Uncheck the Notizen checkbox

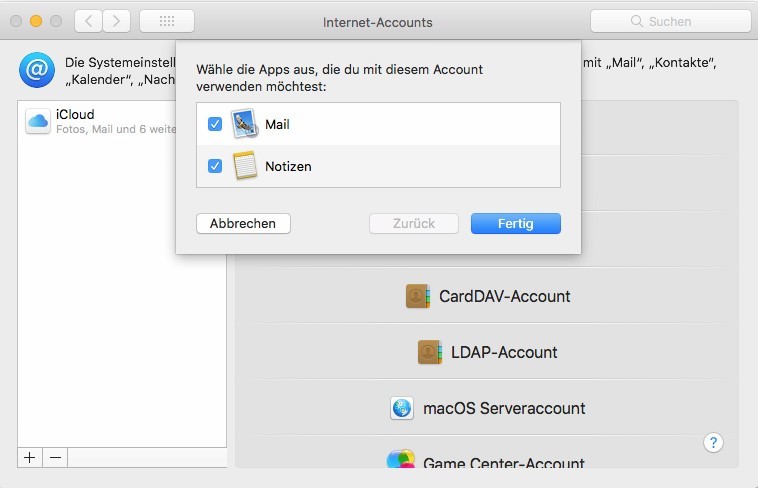coord(214,166)
